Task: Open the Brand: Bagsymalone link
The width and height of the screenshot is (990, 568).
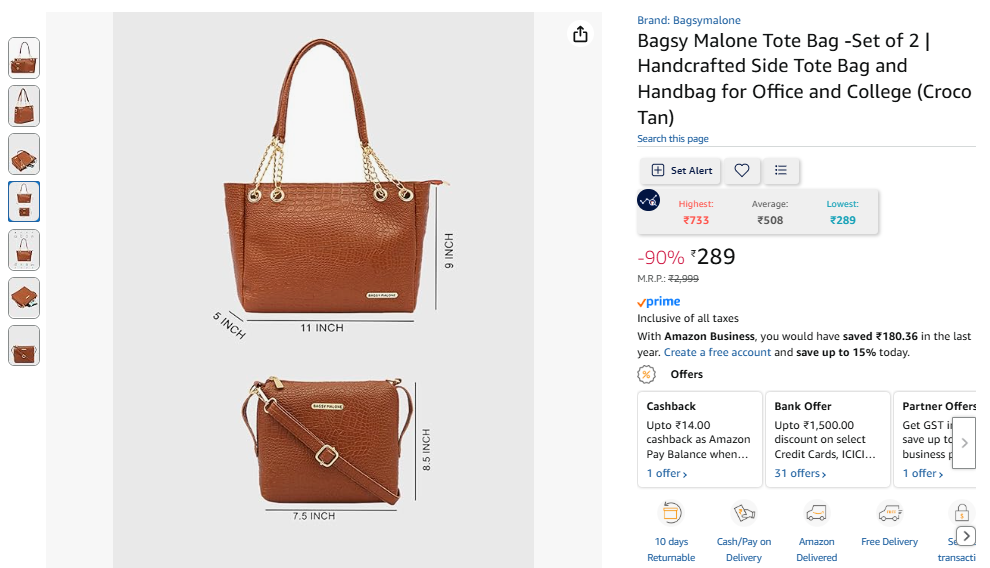Action: coord(688,20)
